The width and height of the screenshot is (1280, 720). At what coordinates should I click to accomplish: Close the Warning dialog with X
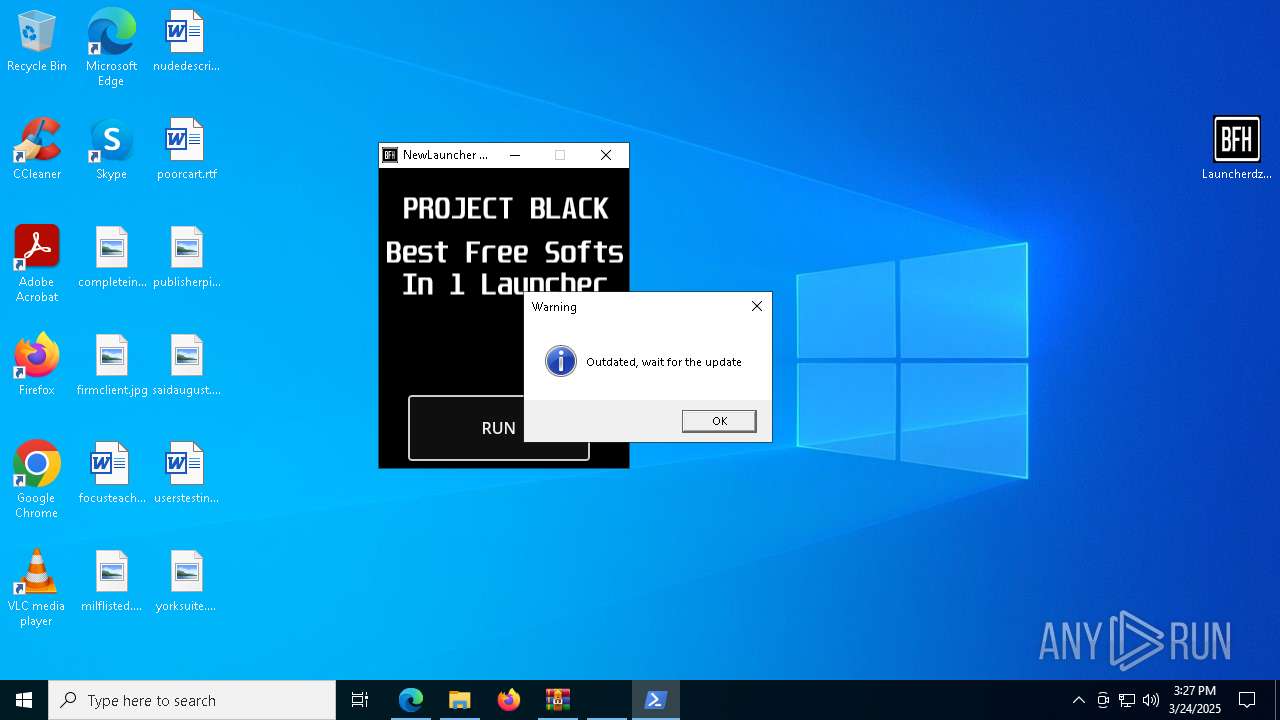tap(757, 306)
